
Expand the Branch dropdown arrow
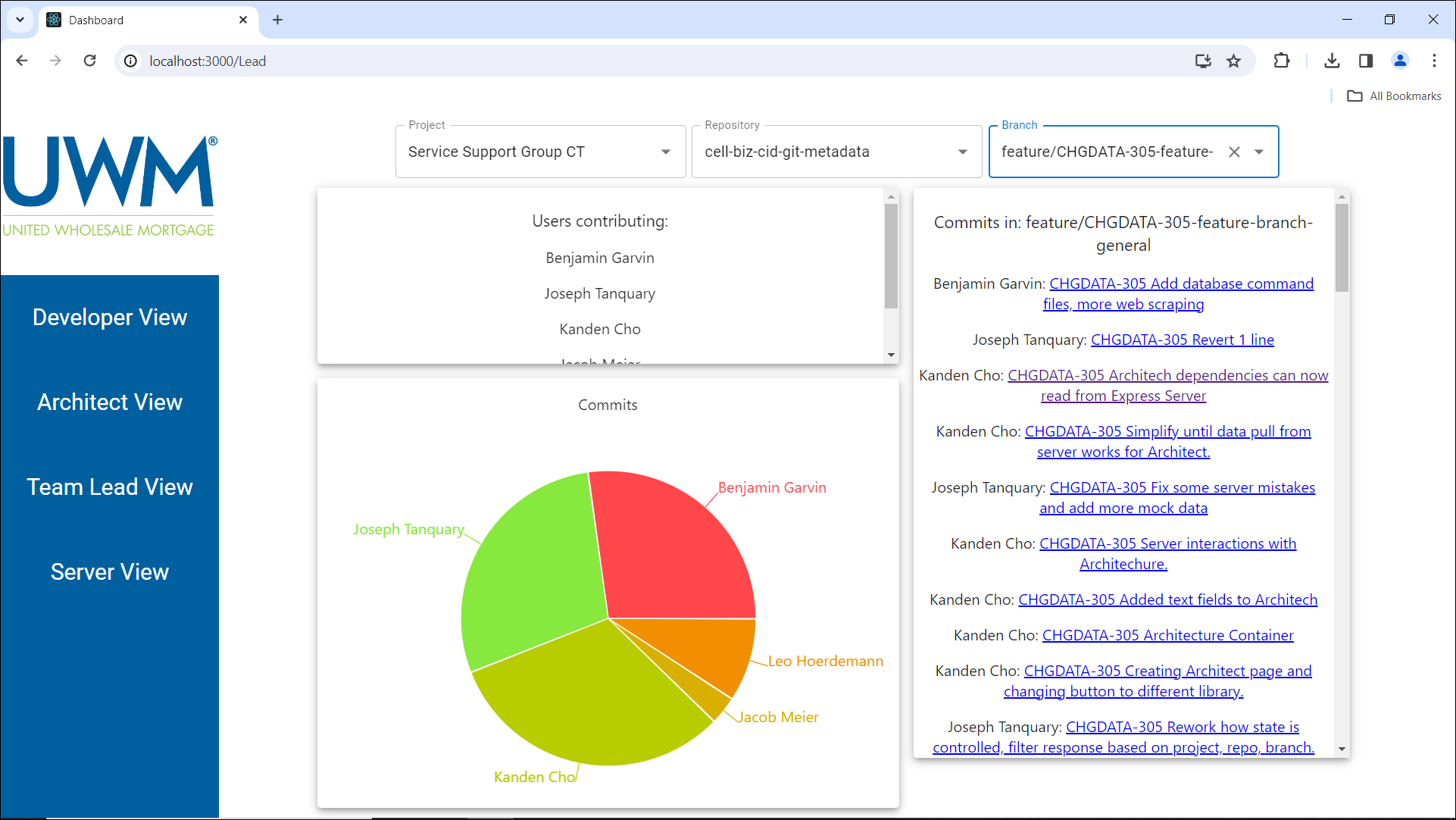(1259, 152)
